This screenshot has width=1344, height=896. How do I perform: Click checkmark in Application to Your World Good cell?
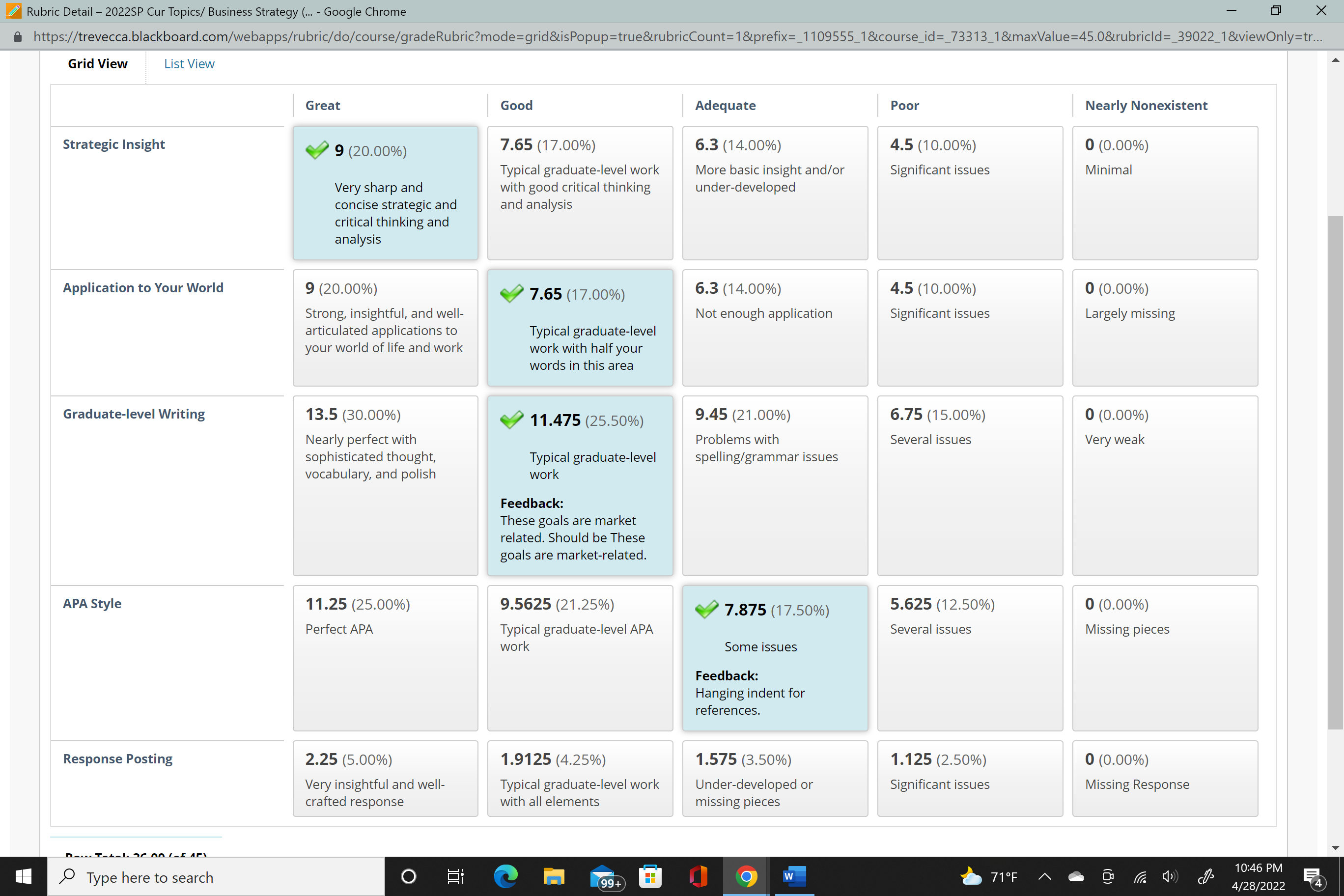tap(512, 293)
